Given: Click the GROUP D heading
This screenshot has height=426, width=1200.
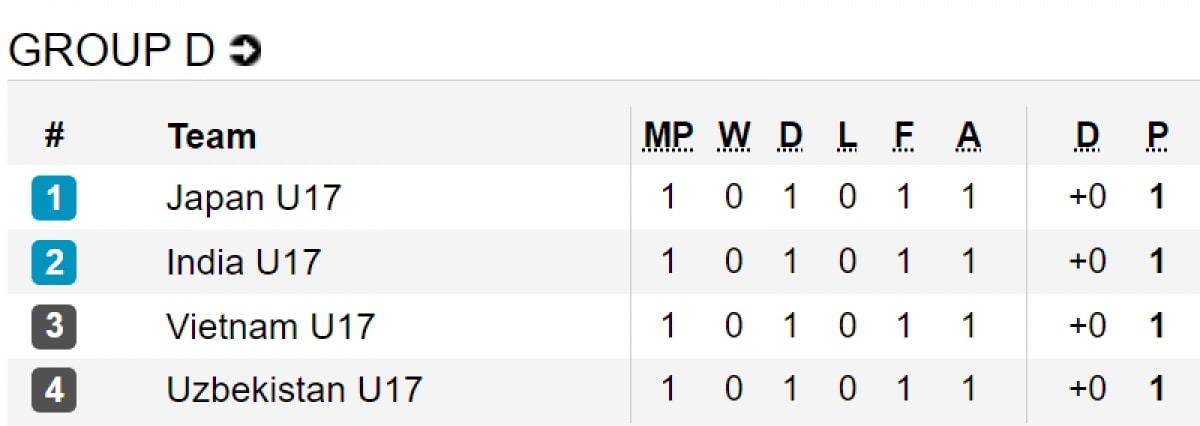Looking at the screenshot, I should point(111,51).
